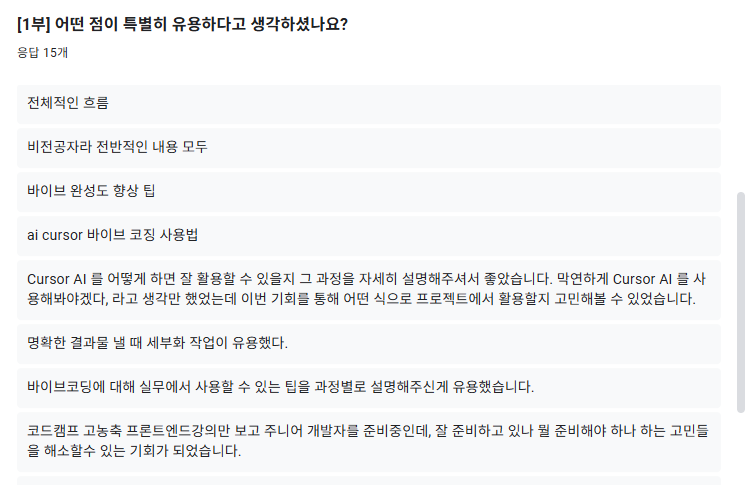The height and width of the screenshot is (498, 752).
Task: Click the response starting '코드캠프 고농축'
Action: pyautogui.click(x=369, y=442)
